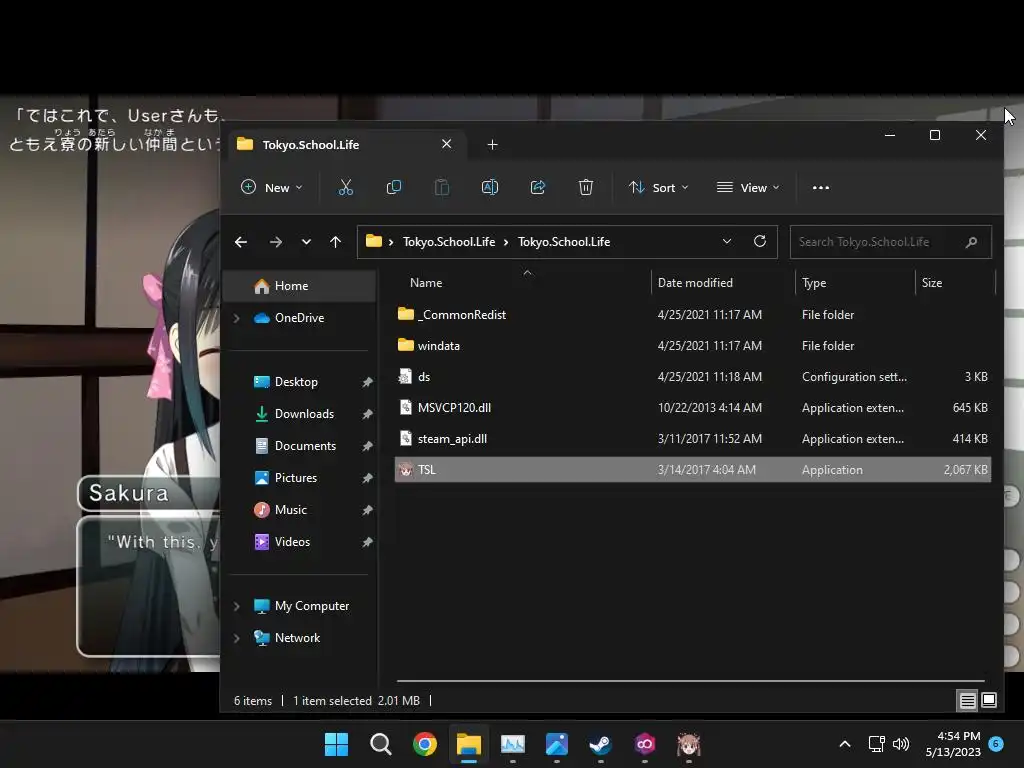Viewport: 1024px width, 768px height.
Task: Switch to details view layout icon
Action: pyautogui.click(x=967, y=701)
